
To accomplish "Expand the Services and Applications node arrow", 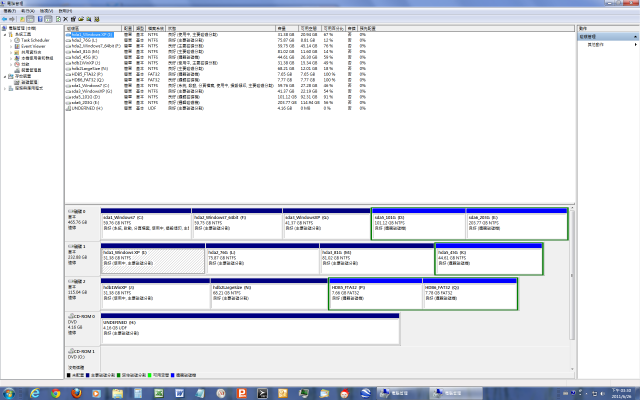I will [x=5, y=88].
